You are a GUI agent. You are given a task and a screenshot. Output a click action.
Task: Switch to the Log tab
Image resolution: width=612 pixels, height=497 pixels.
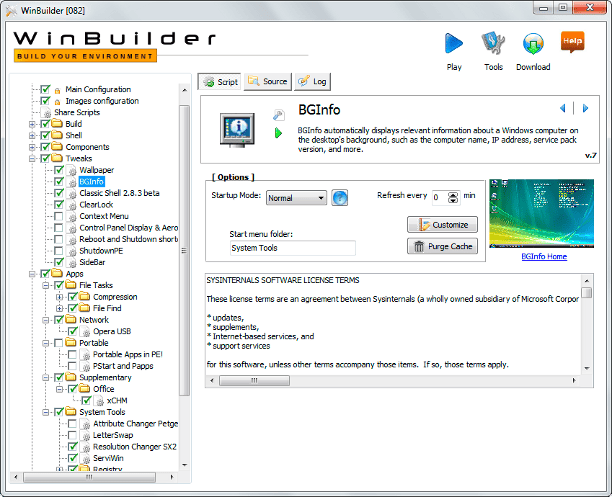313,82
